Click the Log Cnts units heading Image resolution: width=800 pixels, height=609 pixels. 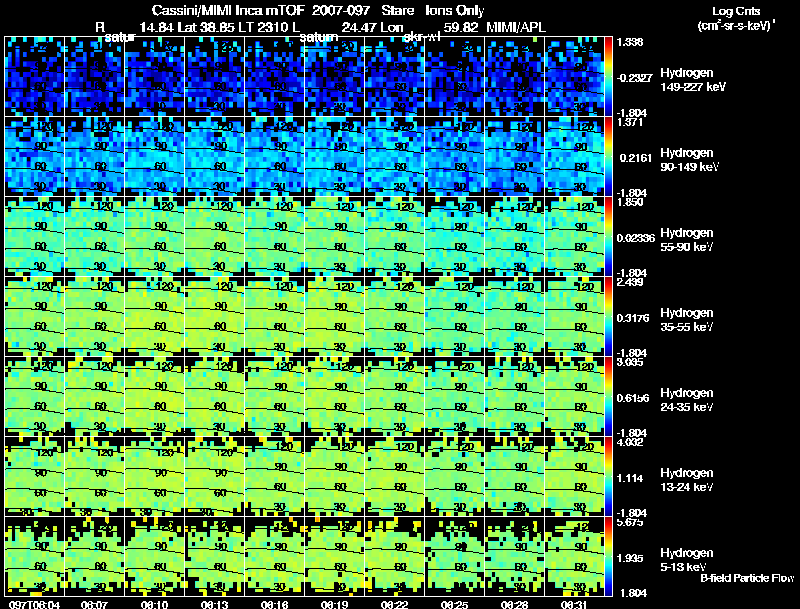coord(736,18)
